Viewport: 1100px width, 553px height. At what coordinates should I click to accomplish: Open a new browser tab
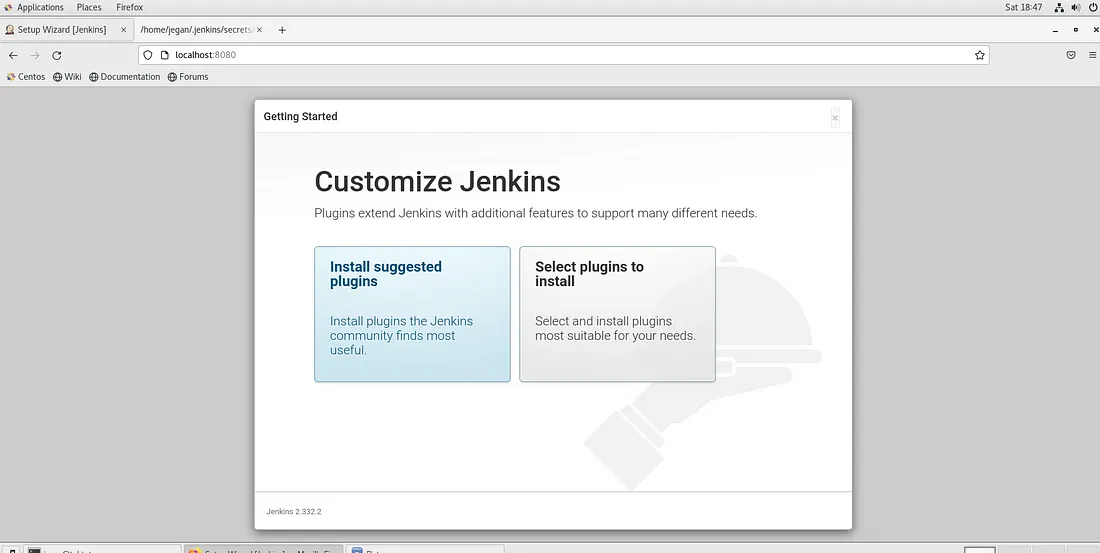[x=282, y=29]
